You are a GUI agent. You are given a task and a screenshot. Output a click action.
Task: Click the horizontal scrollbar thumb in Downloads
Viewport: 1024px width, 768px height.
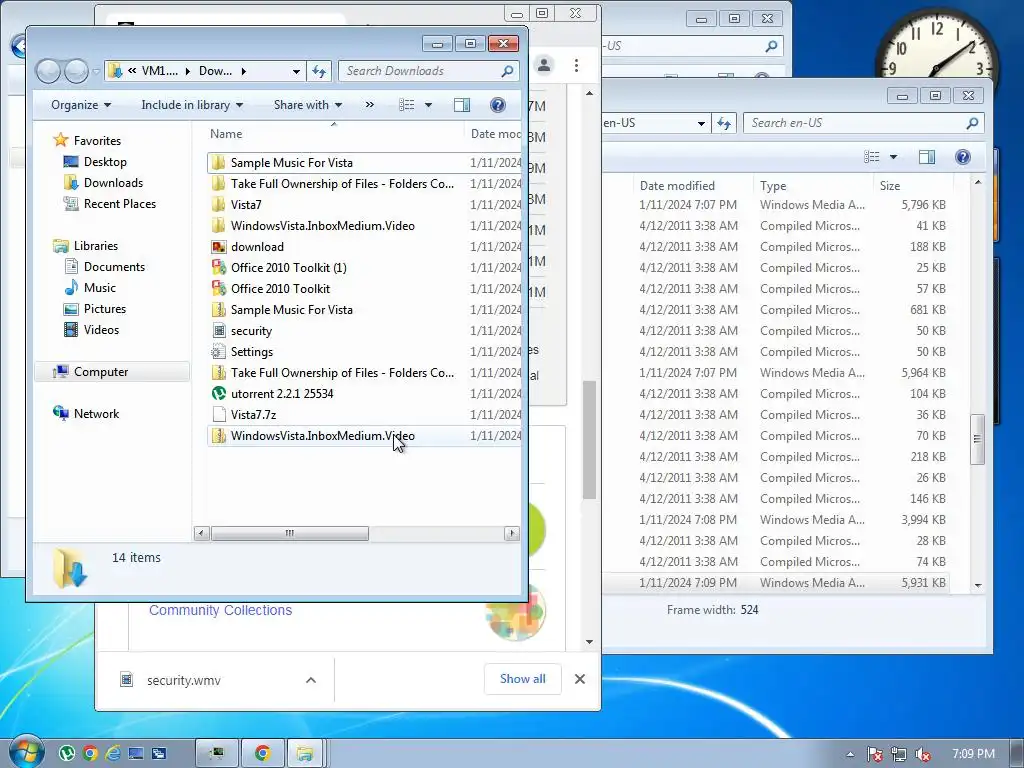pos(289,534)
